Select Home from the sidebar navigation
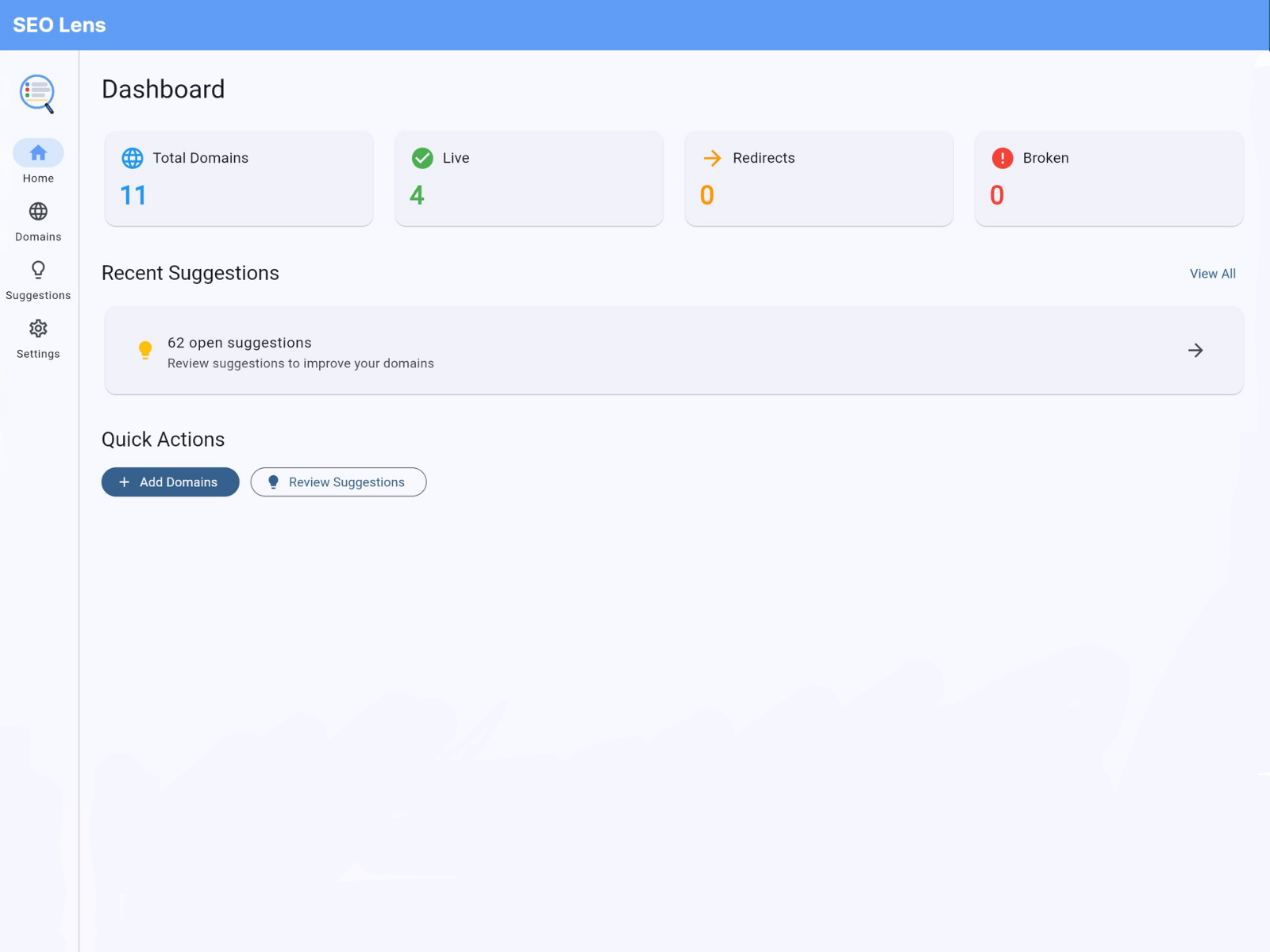Screen dimensions: 1270x952 click(37, 163)
